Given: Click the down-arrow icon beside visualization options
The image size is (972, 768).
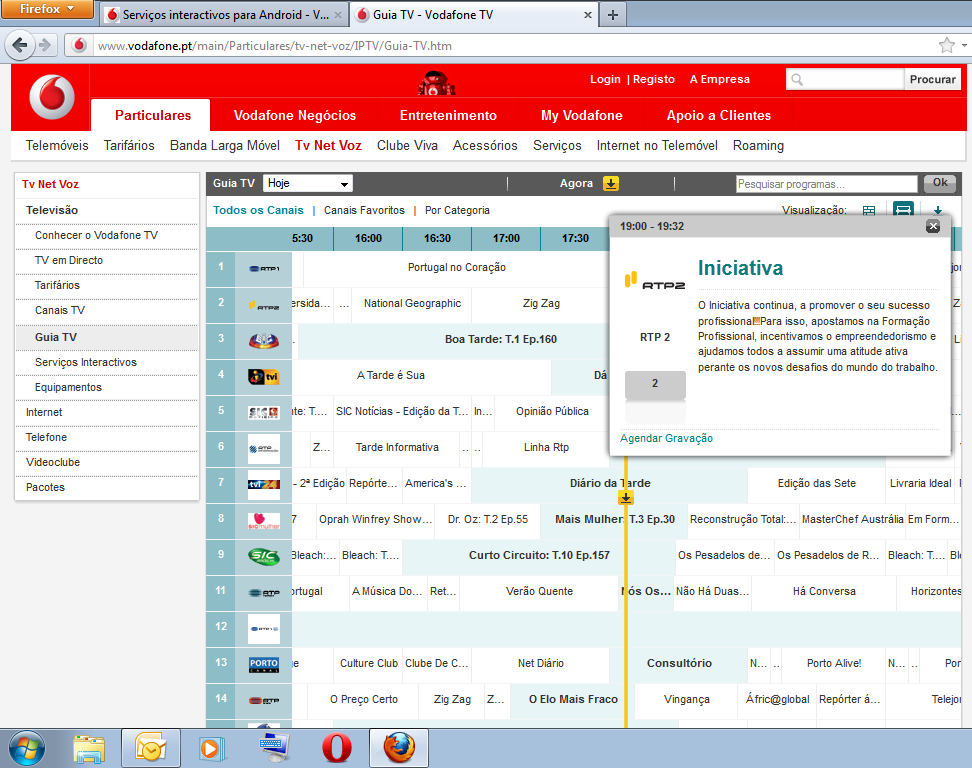Looking at the screenshot, I should click(x=937, y=211).
